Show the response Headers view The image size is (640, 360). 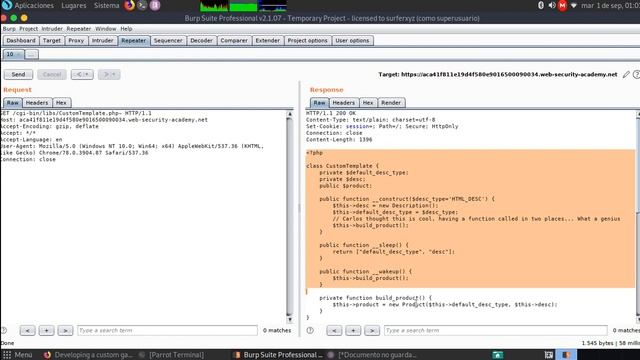(x=344, y=103)
